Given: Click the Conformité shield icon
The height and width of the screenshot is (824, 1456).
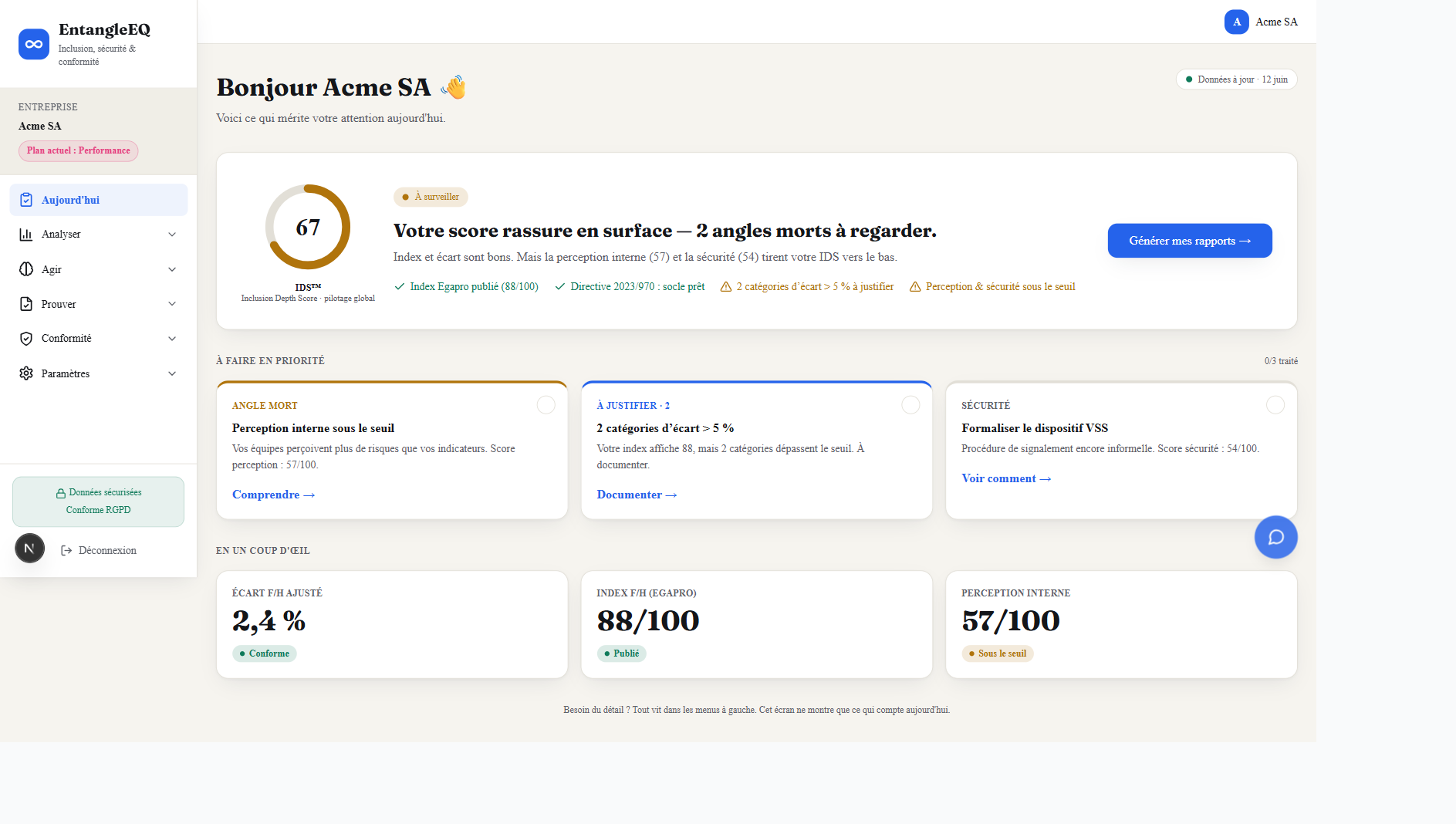Looking at the screenshot, I should click(26, 339).
